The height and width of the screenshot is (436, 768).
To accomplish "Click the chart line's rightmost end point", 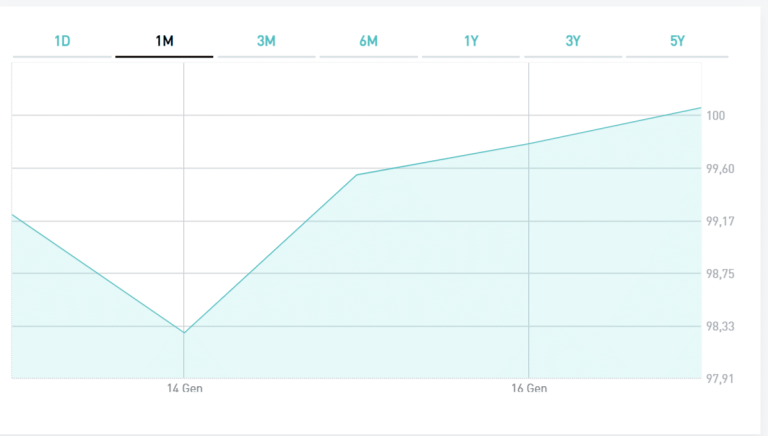I will pos(701,107).
